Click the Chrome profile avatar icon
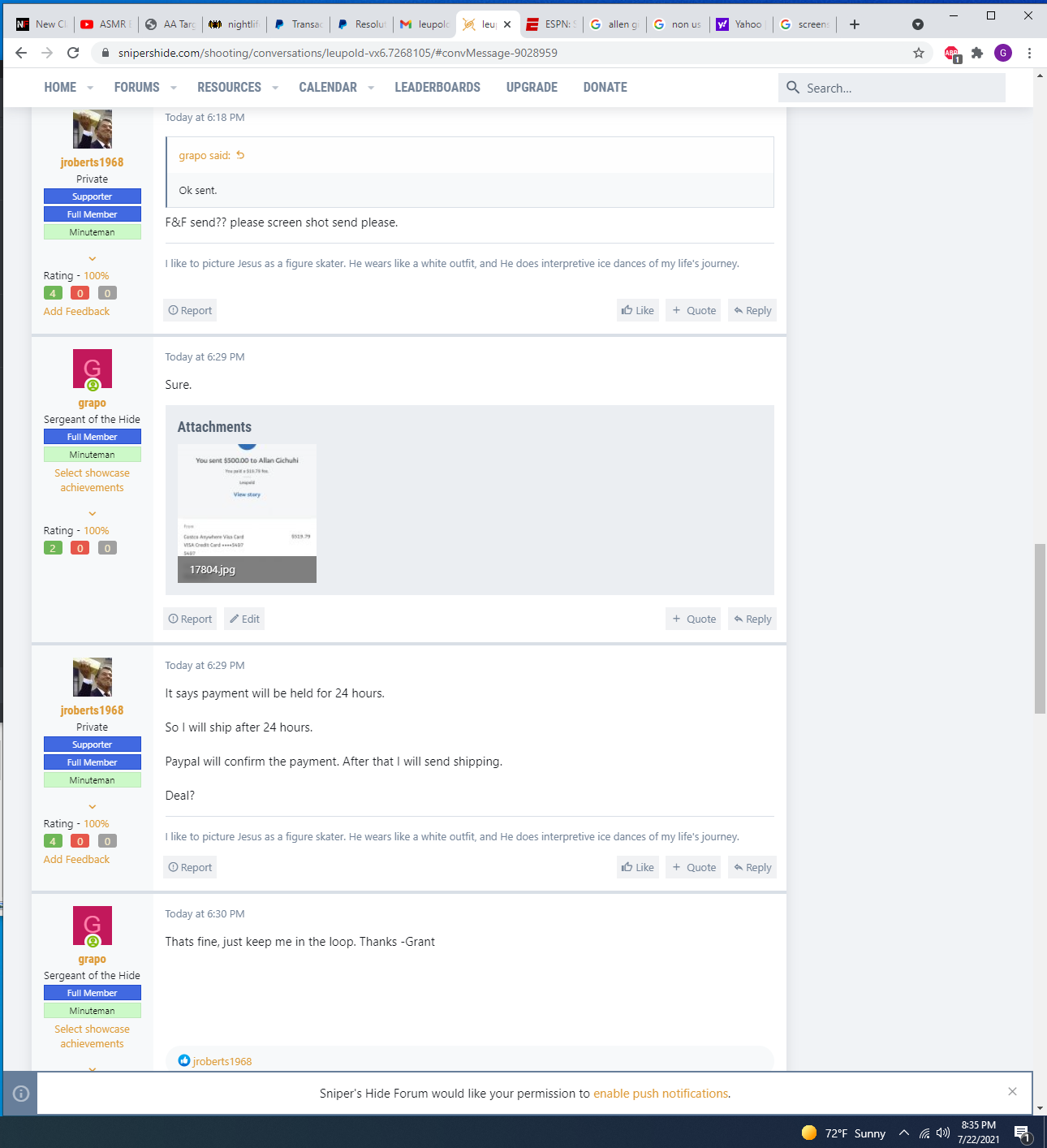 click(x=1003, y=53)
